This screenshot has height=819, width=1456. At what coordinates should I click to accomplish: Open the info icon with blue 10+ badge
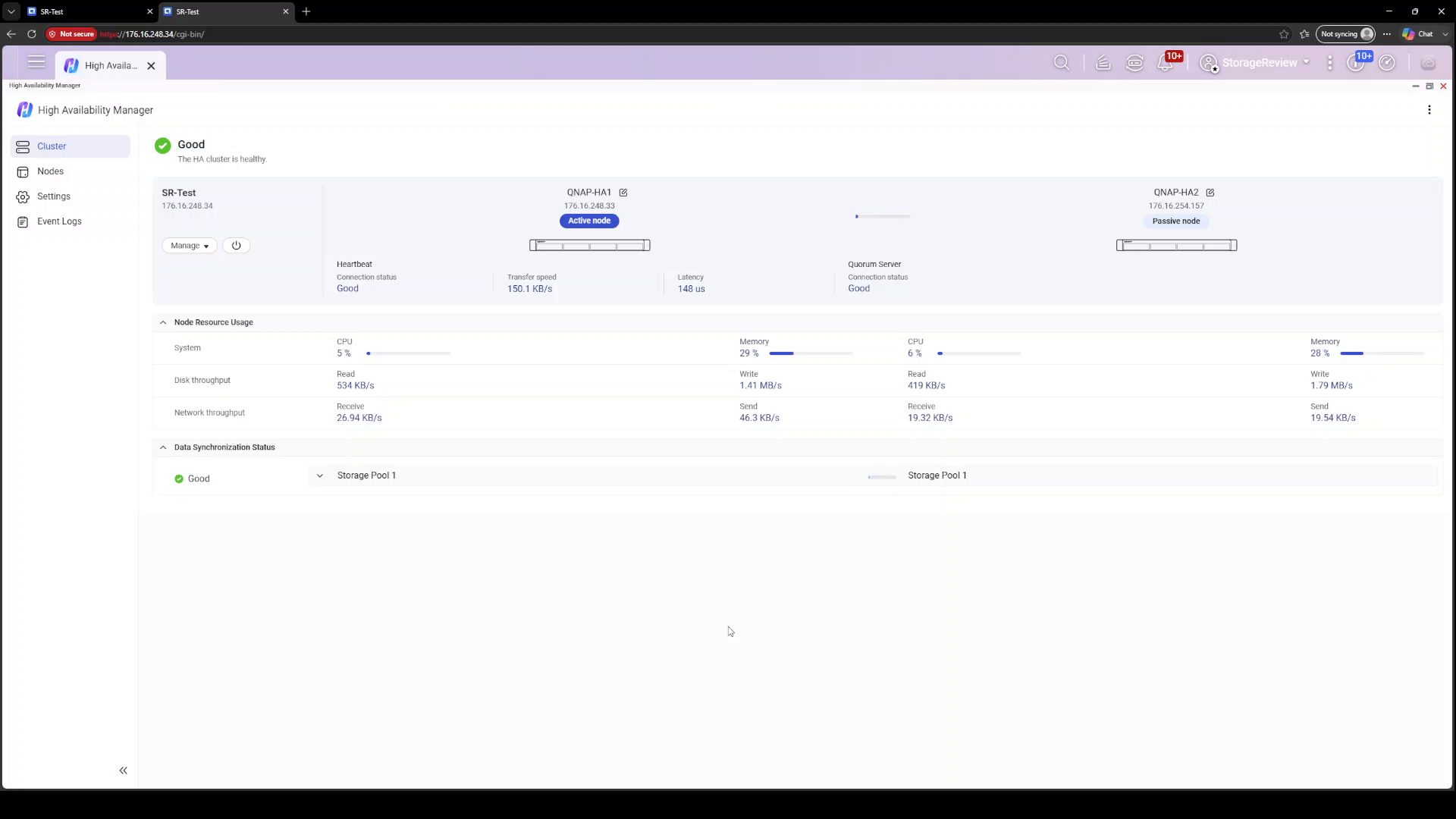click(x=1357, y=62)
